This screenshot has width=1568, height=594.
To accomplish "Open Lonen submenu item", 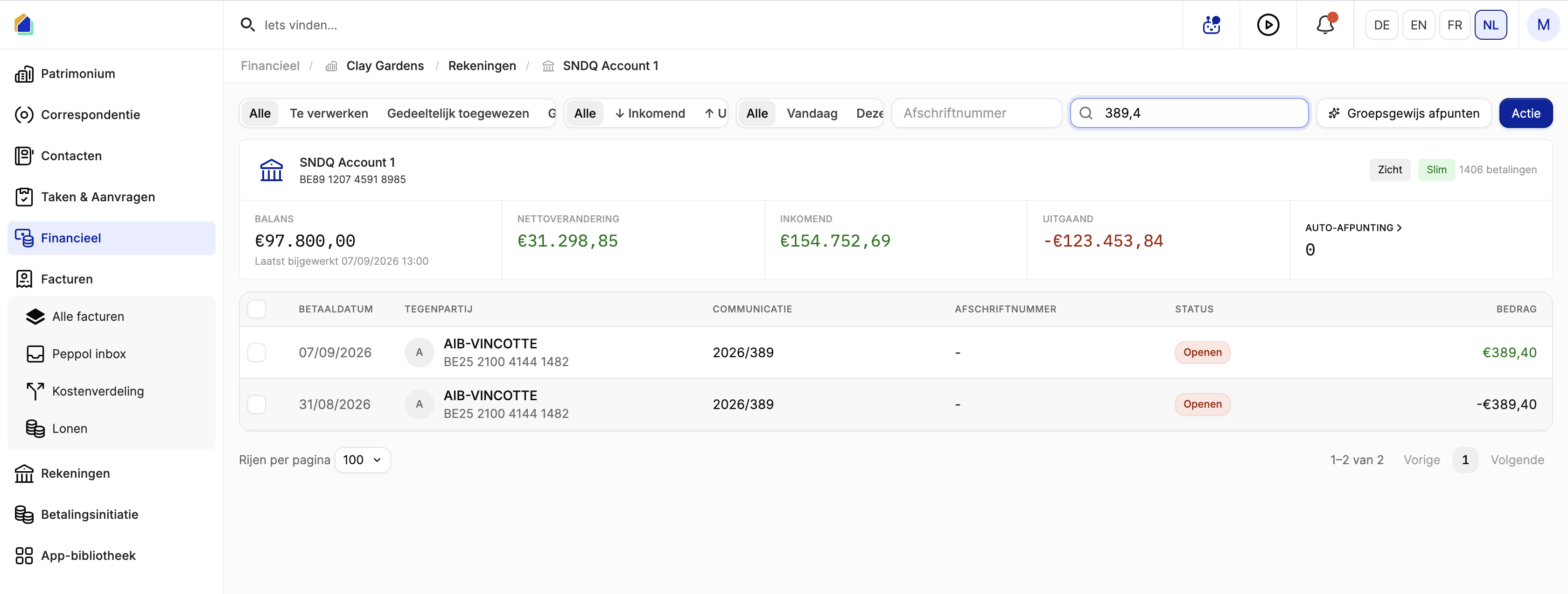I will click(112, 429).
